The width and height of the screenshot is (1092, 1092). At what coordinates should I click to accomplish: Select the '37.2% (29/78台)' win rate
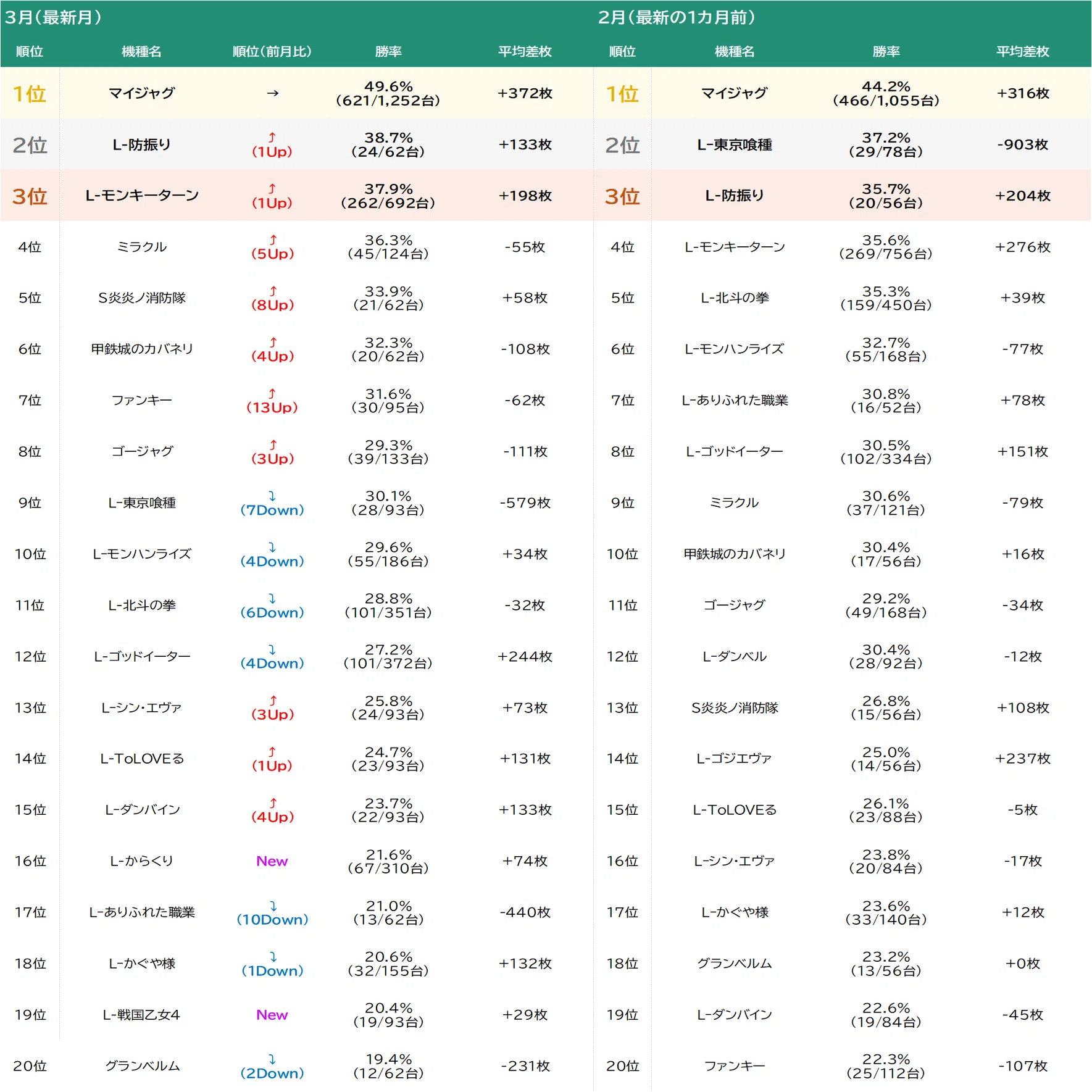(886, 144)
